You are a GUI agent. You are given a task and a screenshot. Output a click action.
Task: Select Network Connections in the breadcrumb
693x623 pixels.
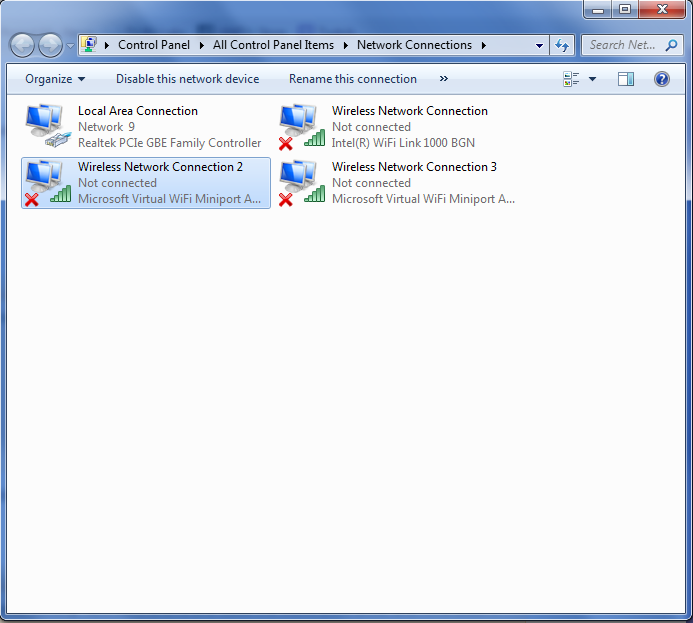point(414,45)
